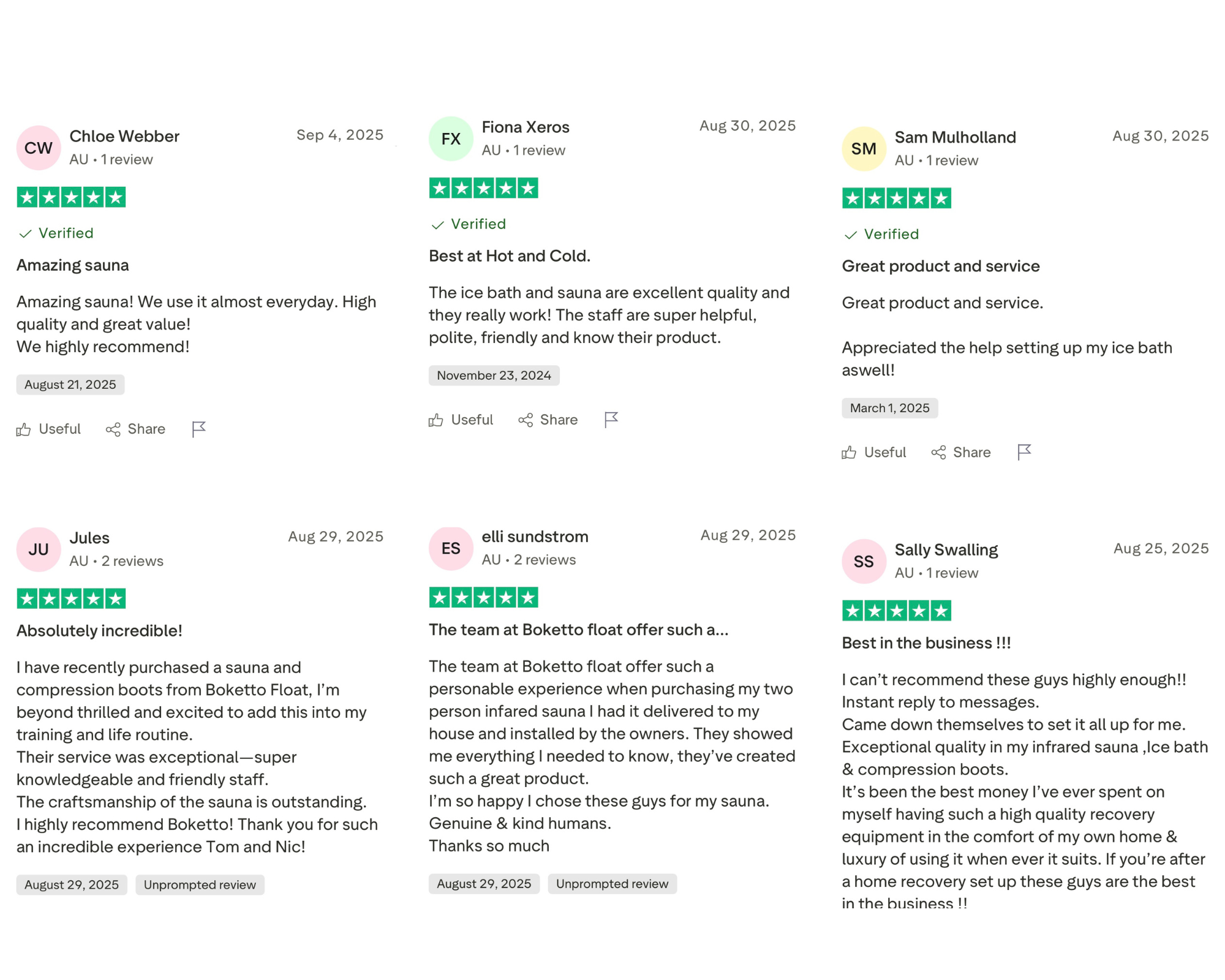Click Unprompted review tag on Jules's review

click(200, 884)
